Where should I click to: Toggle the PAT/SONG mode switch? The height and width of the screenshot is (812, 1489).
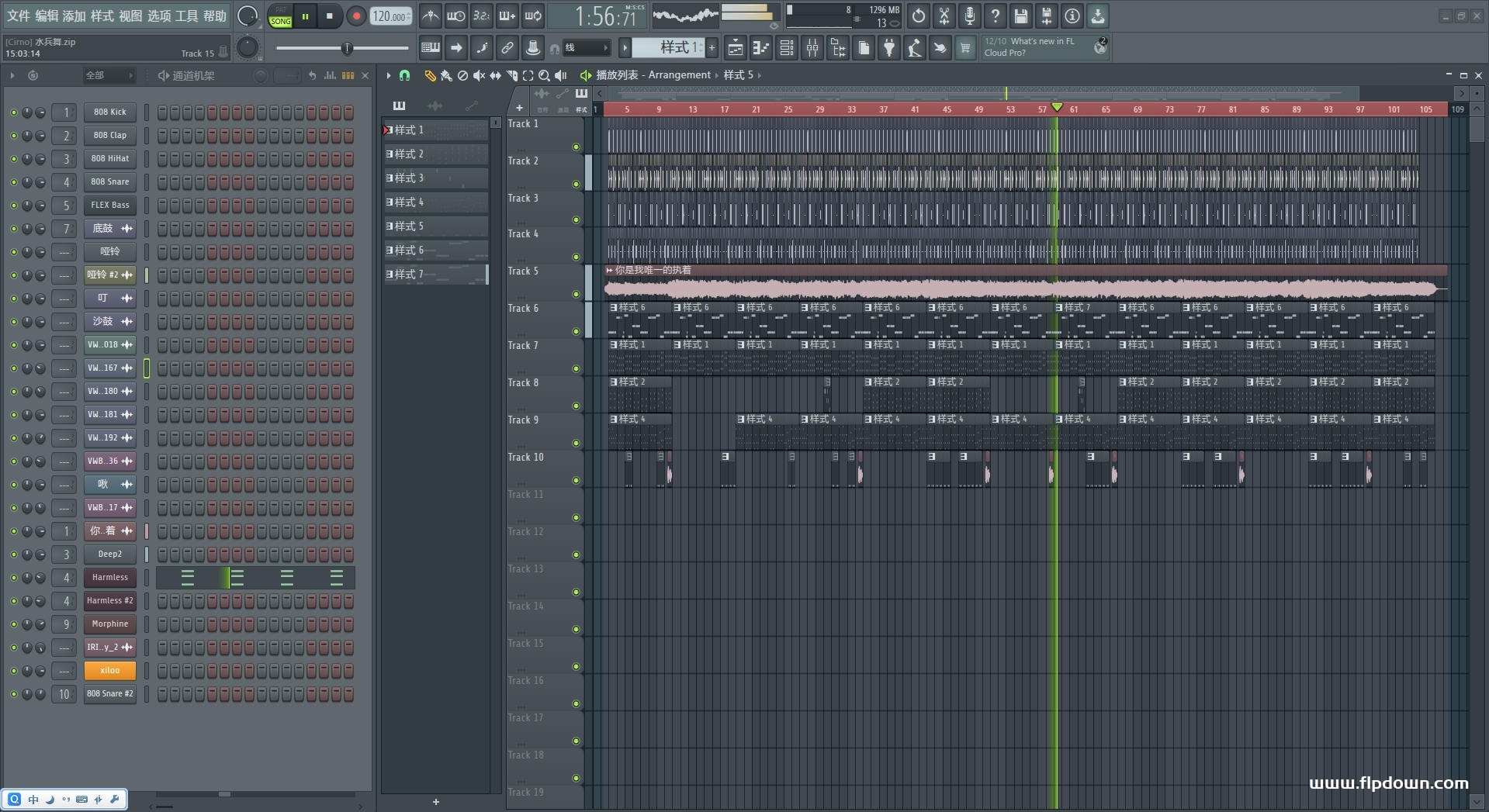pos(280,16)
